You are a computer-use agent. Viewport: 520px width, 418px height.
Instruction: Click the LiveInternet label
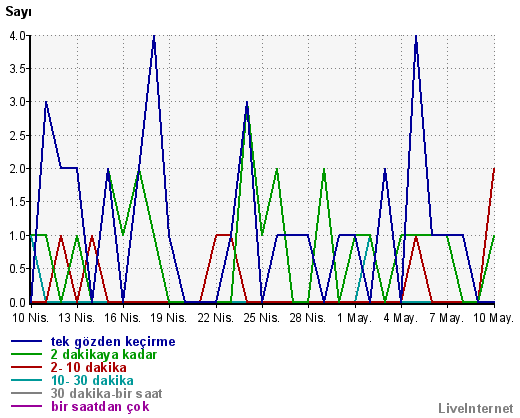[x=476, y=408]
